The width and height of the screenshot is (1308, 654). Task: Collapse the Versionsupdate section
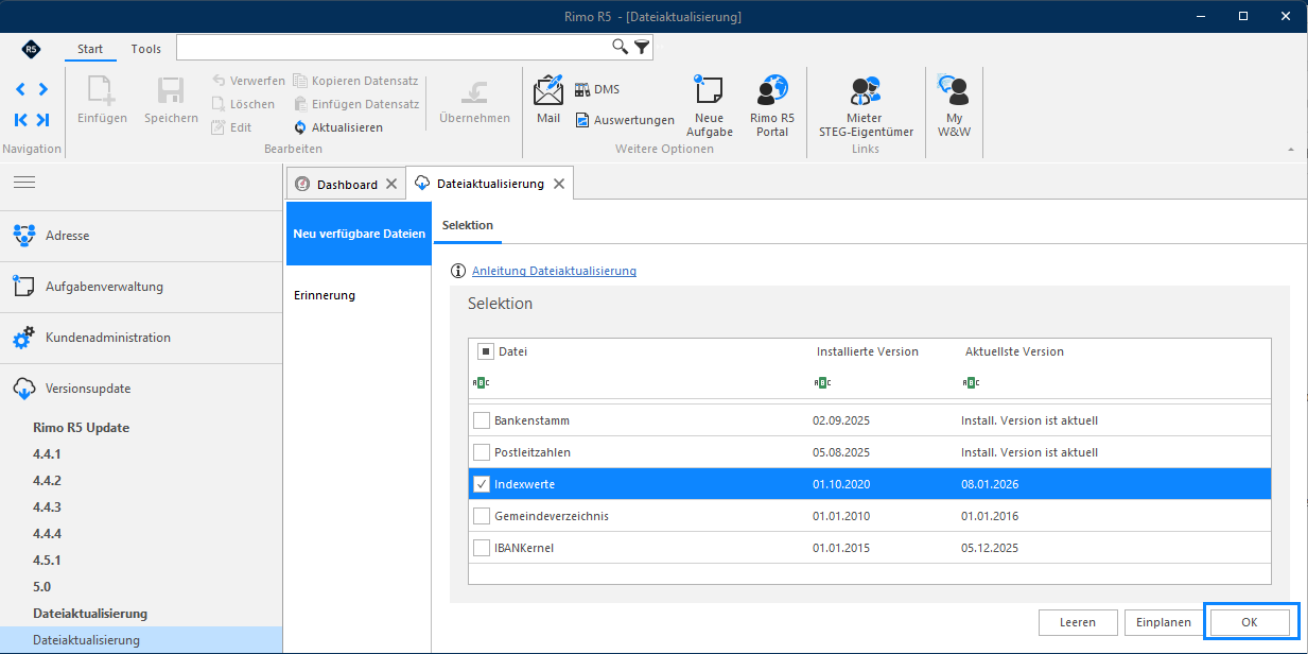click(141, 389)
